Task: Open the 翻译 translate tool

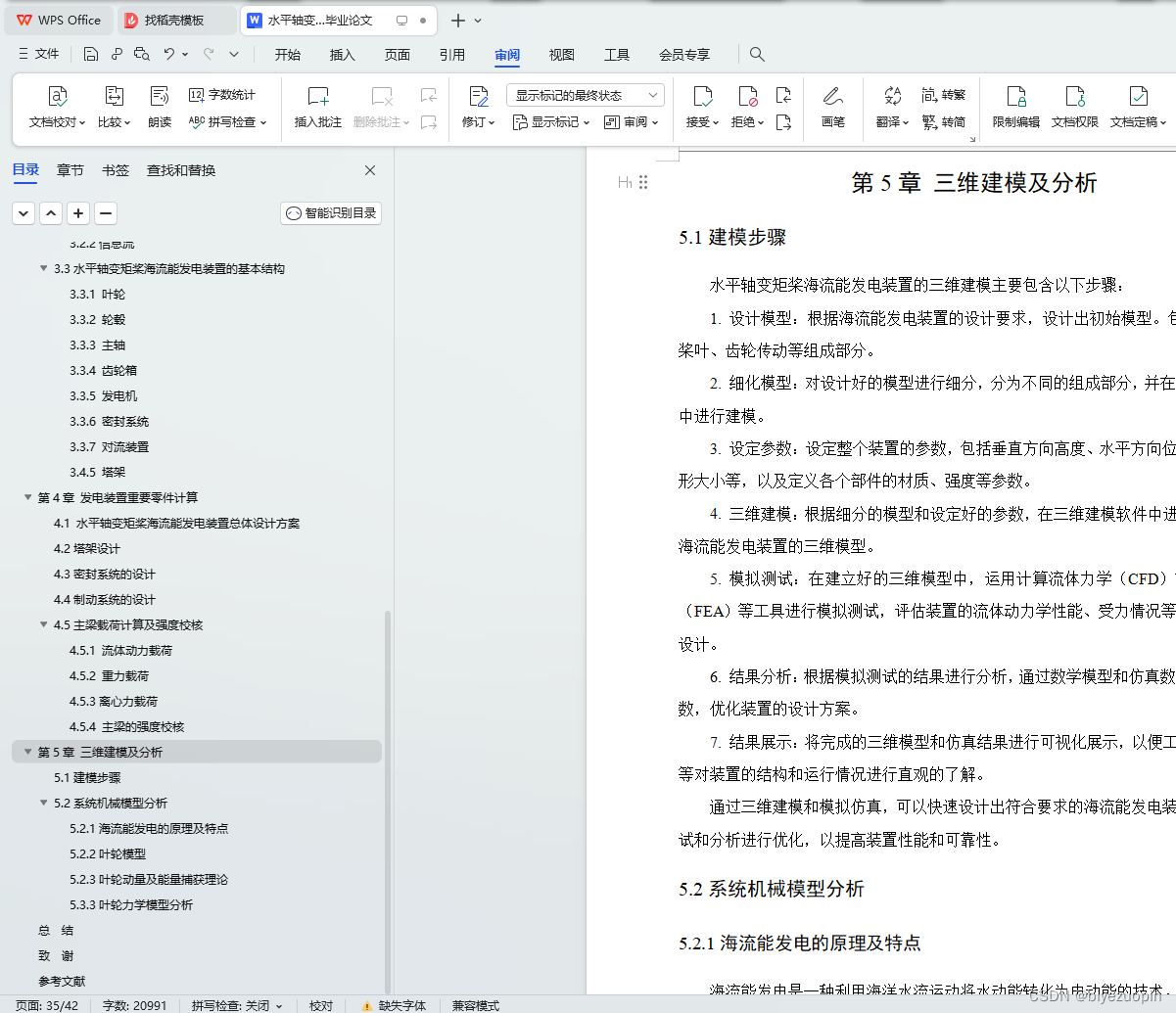Action: [x=891, y=108]
